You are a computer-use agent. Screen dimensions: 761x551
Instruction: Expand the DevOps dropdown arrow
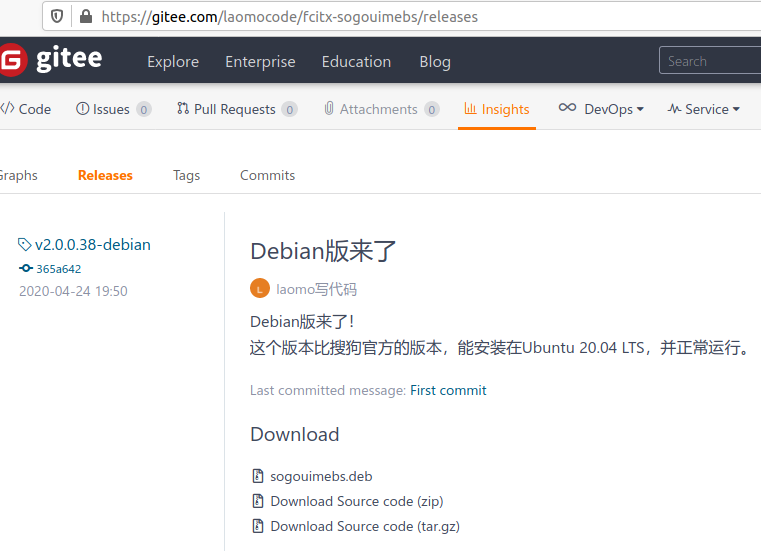(x=640, y=109)
